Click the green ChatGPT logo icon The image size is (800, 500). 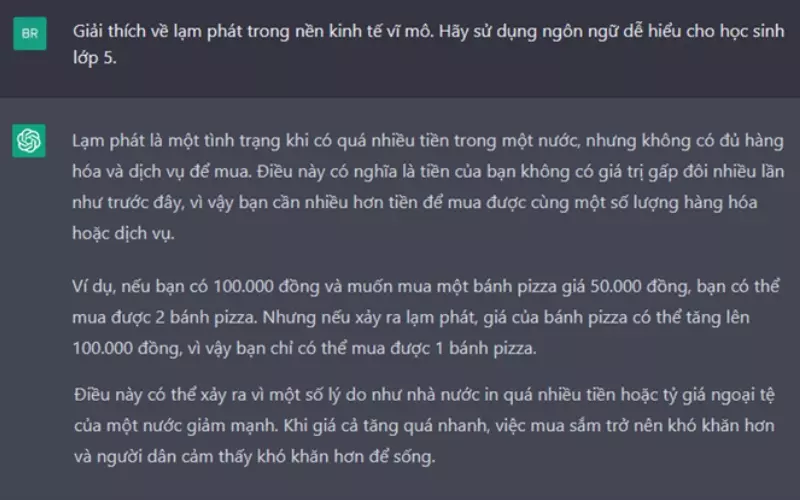29,141
